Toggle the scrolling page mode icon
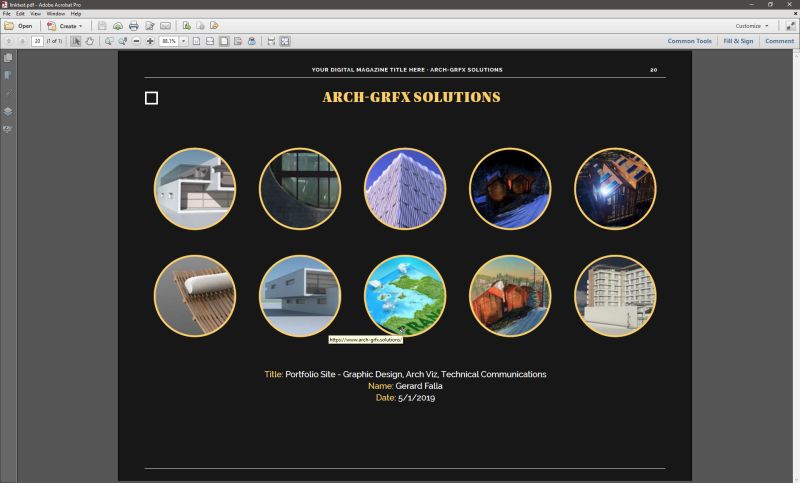This screenshot has width=800, height=483. [238, 41]
